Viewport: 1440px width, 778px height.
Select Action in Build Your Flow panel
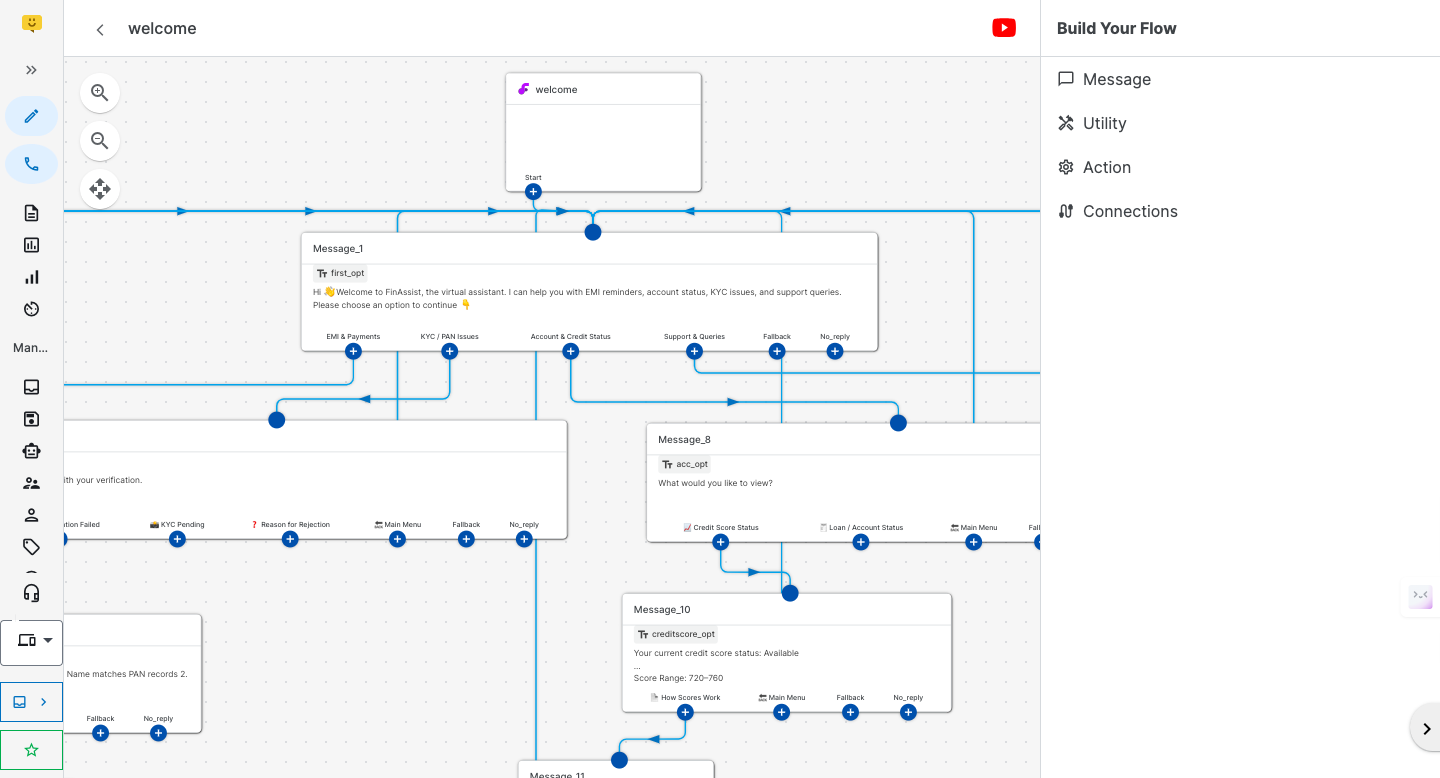[1106, 167]
